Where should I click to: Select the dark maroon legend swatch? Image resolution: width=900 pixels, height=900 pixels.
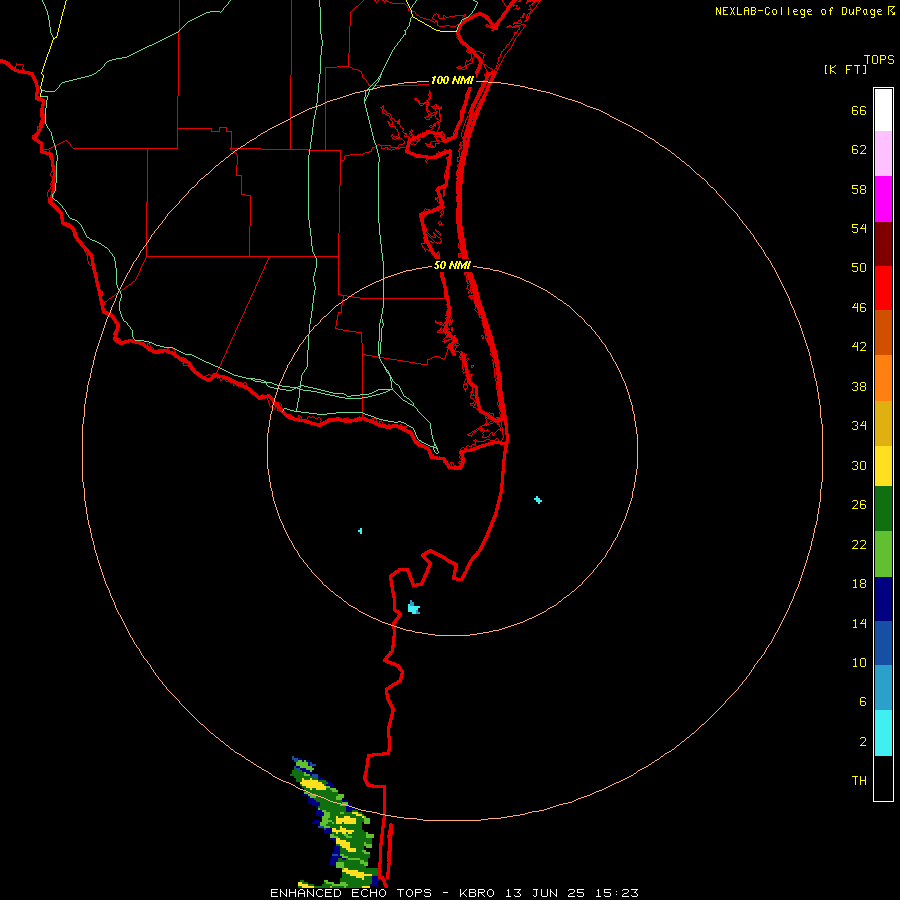click(883, 244)
